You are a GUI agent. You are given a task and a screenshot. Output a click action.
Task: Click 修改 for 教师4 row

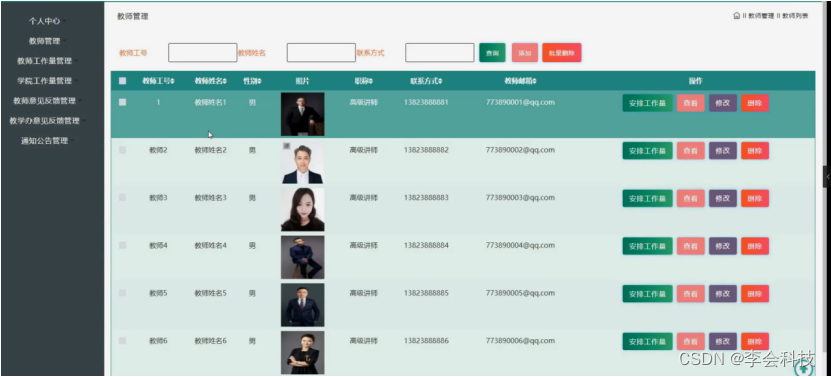coord(723,246)
